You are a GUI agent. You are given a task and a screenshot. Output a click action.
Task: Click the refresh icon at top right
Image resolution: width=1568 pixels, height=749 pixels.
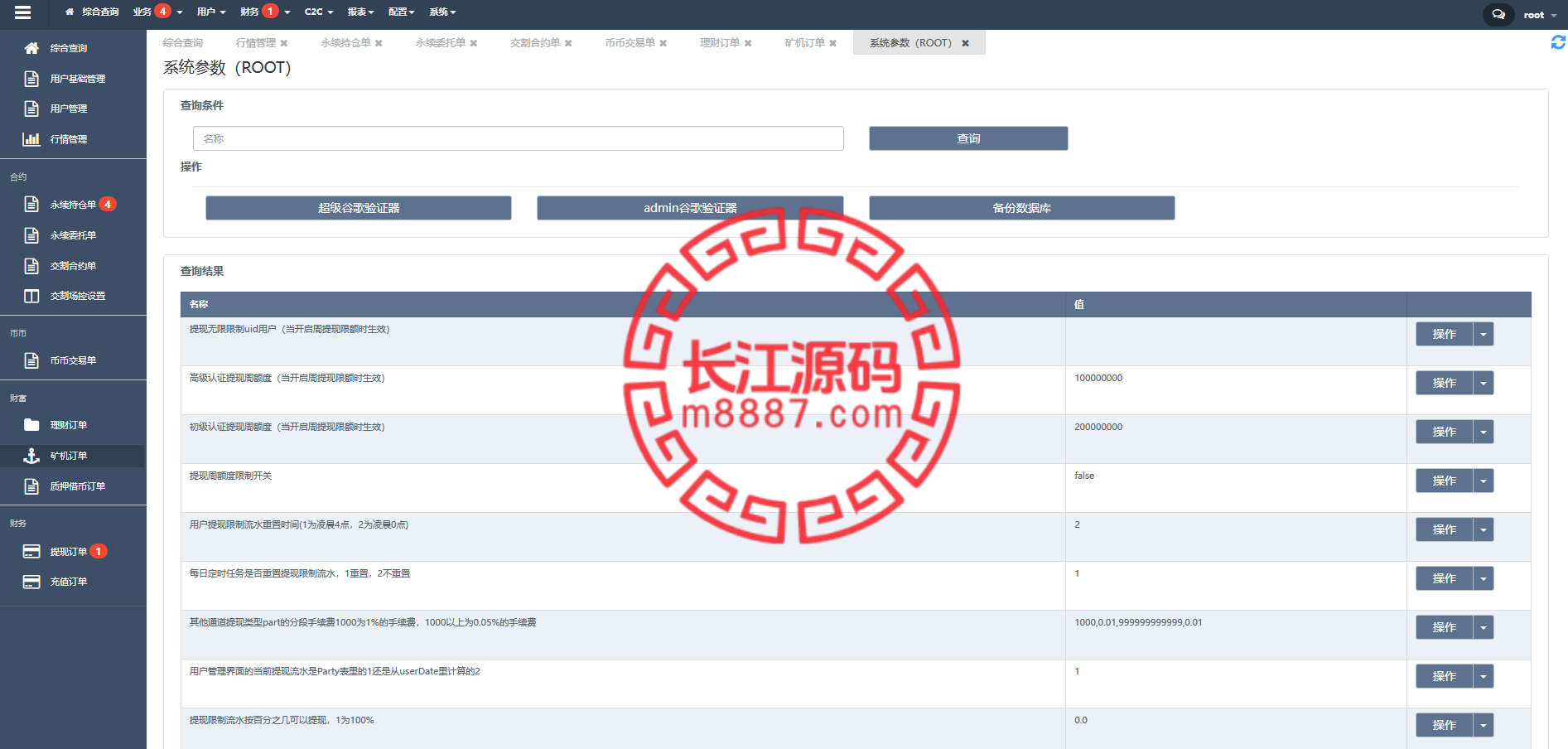click(1558, 42)
